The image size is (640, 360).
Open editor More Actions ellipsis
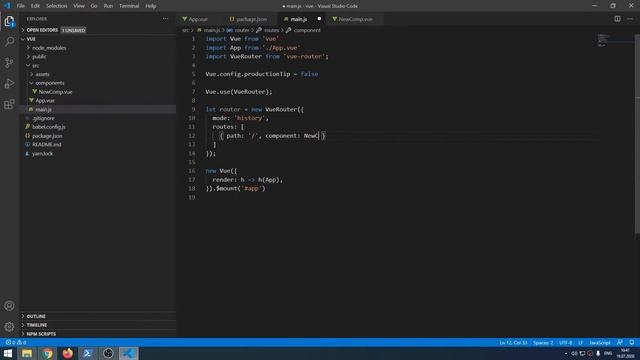point(630,19)
